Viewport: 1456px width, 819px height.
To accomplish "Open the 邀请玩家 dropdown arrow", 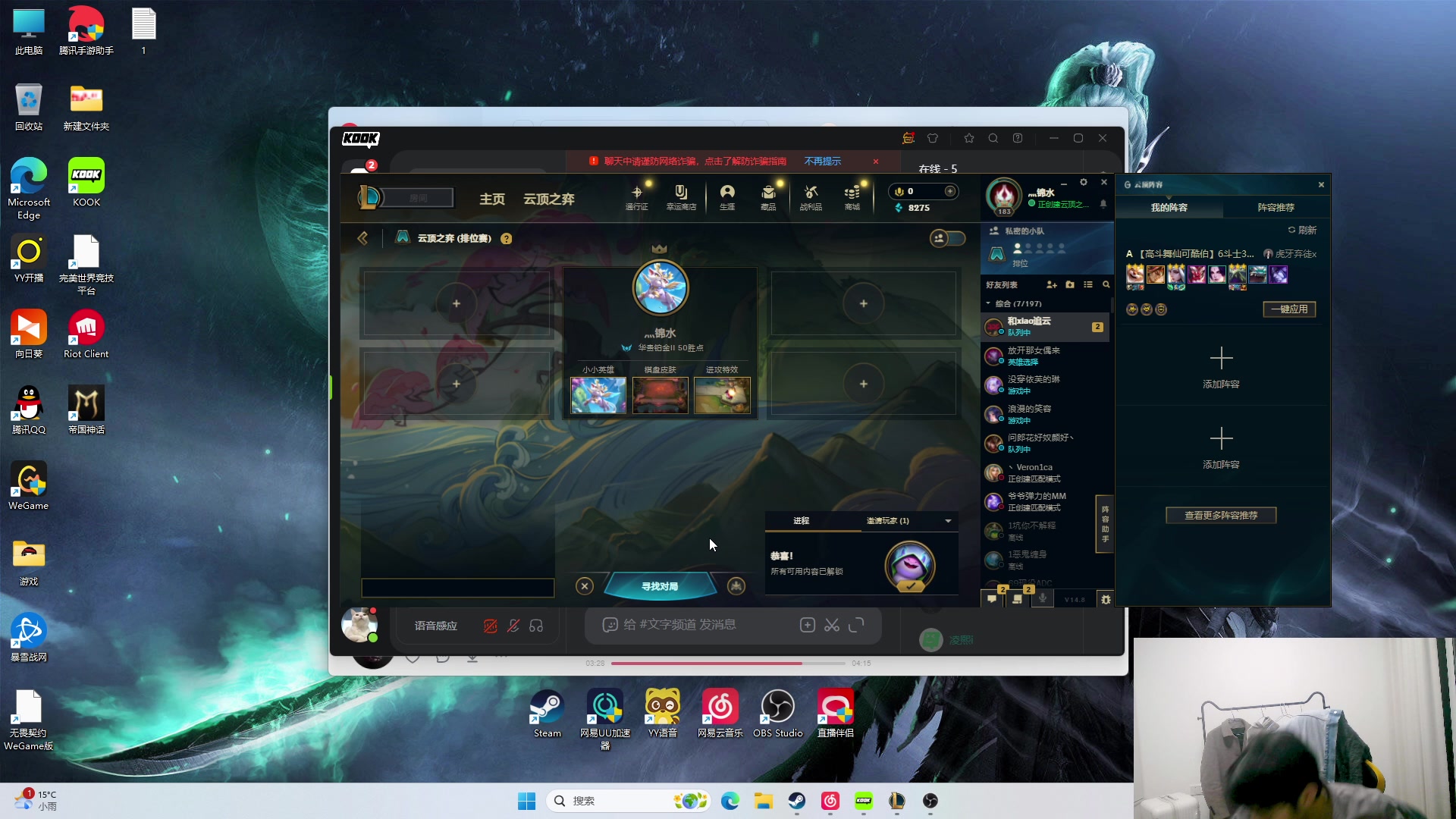I will pos(948,521).
